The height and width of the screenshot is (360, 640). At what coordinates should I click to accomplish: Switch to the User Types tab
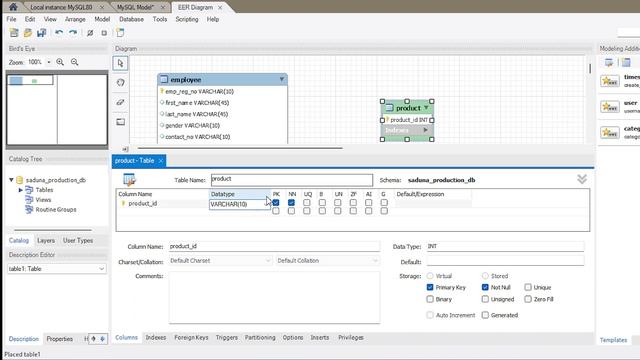[x=78, y=240]
